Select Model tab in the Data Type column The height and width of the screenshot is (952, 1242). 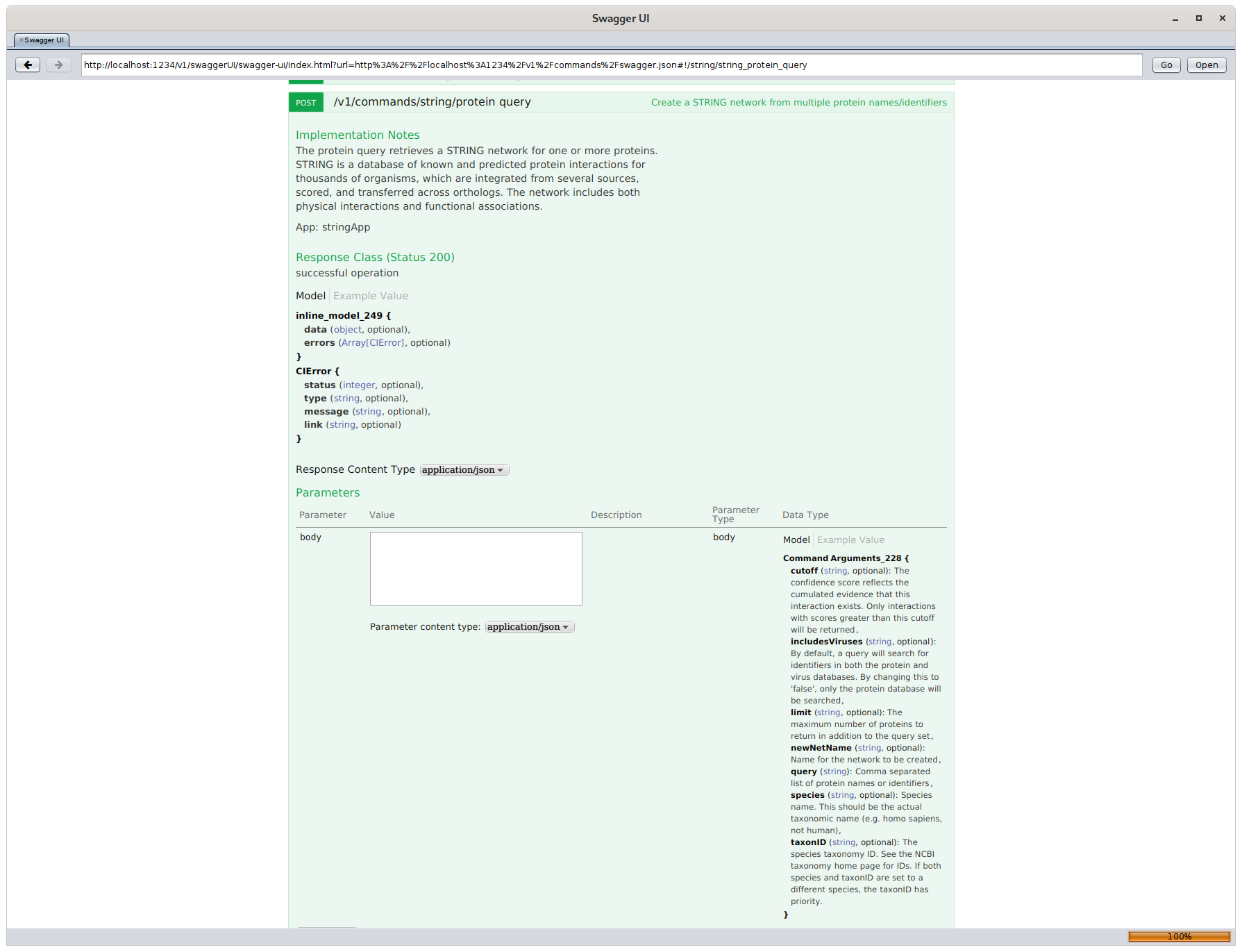click(x=796, y=540)
